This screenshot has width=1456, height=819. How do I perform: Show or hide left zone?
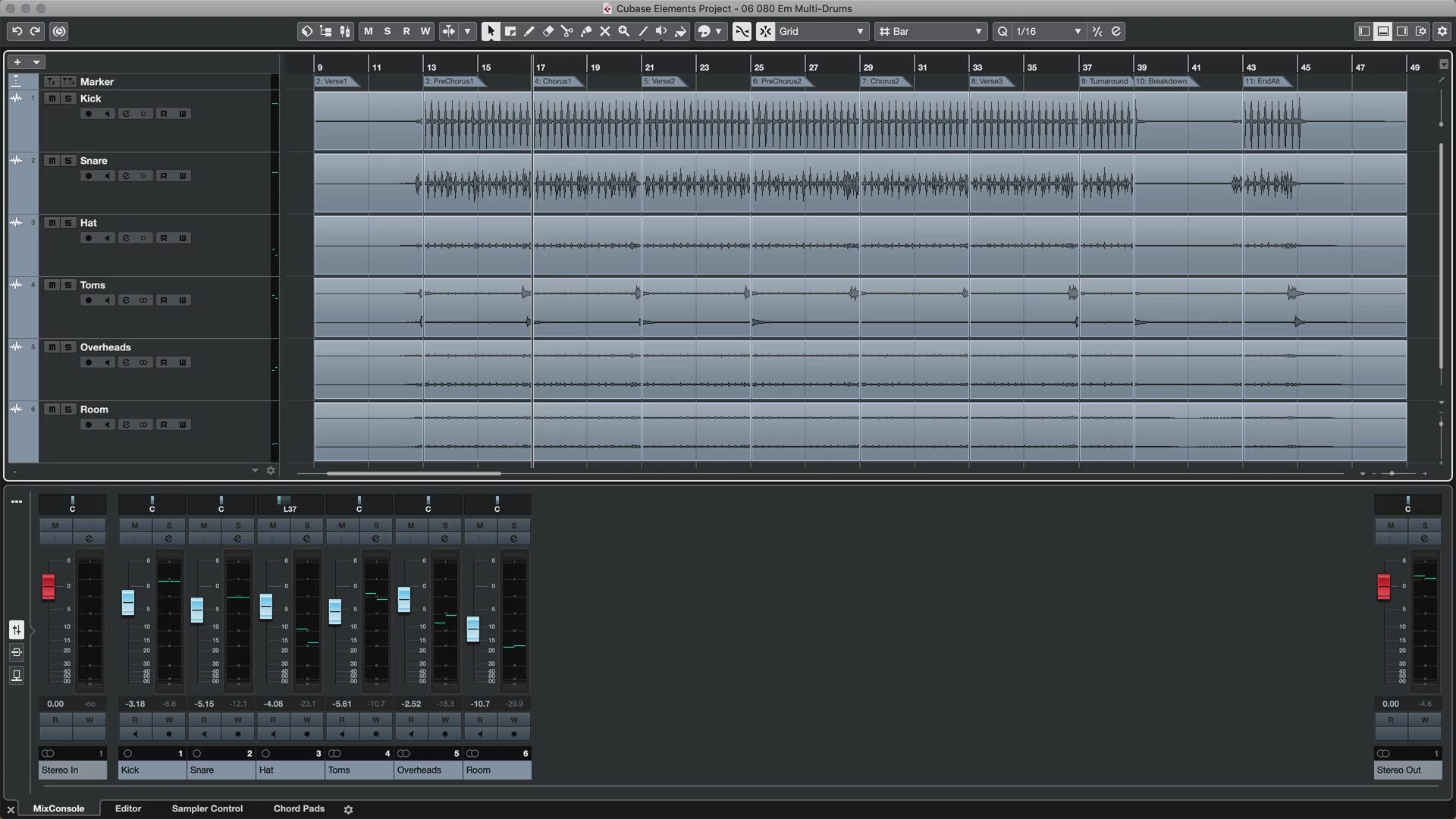click(x=1364, y=31)
